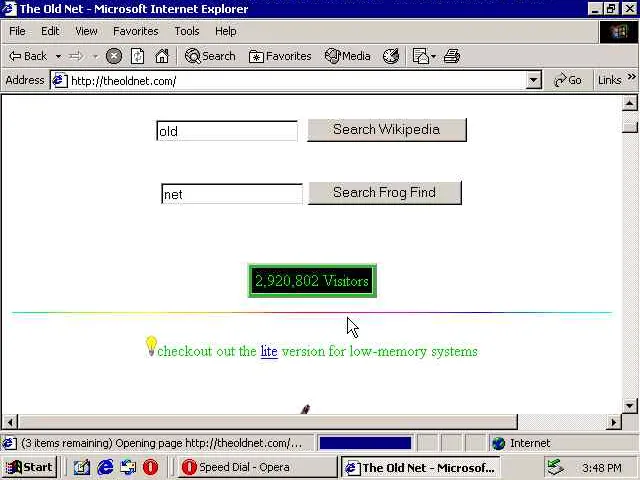Viewport: 640px width, 480px height.
Task: Launch Internet Explorer from quick launch
Action: [105, 467]
